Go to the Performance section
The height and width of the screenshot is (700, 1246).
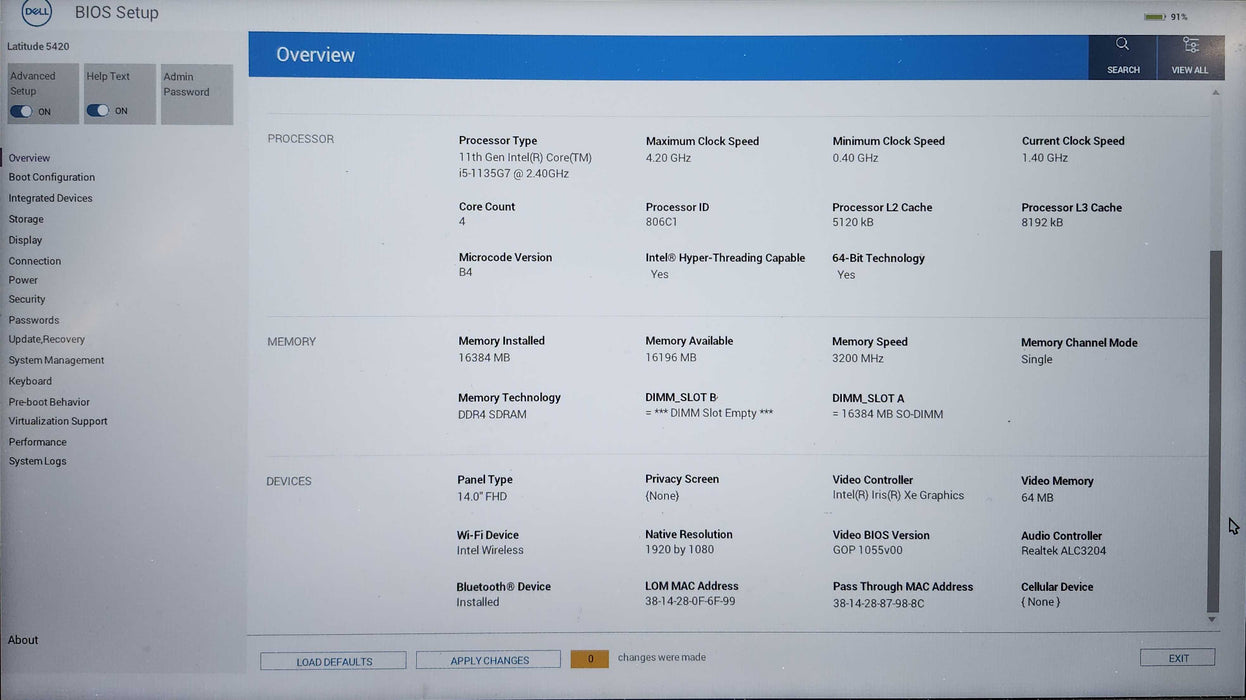(x=38, y=441)
